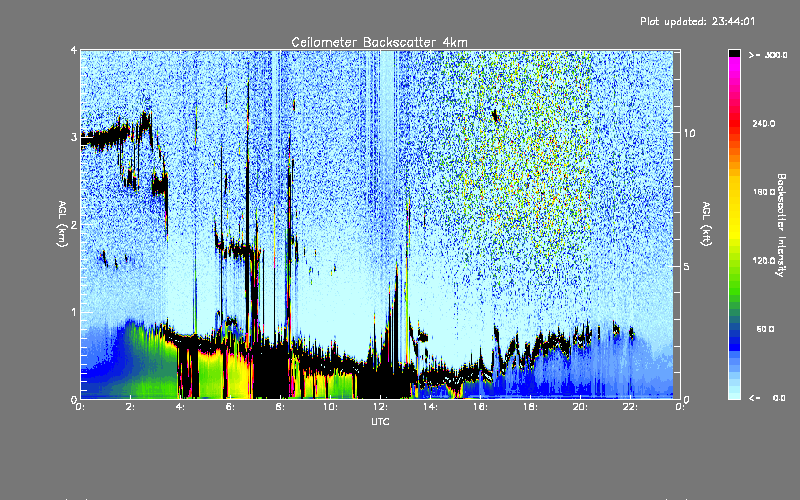Click the isolated black spot near 3.2 km at 16:30 UTC
Viewport: 800px width, 500px height.
click(x=494, y=116)
